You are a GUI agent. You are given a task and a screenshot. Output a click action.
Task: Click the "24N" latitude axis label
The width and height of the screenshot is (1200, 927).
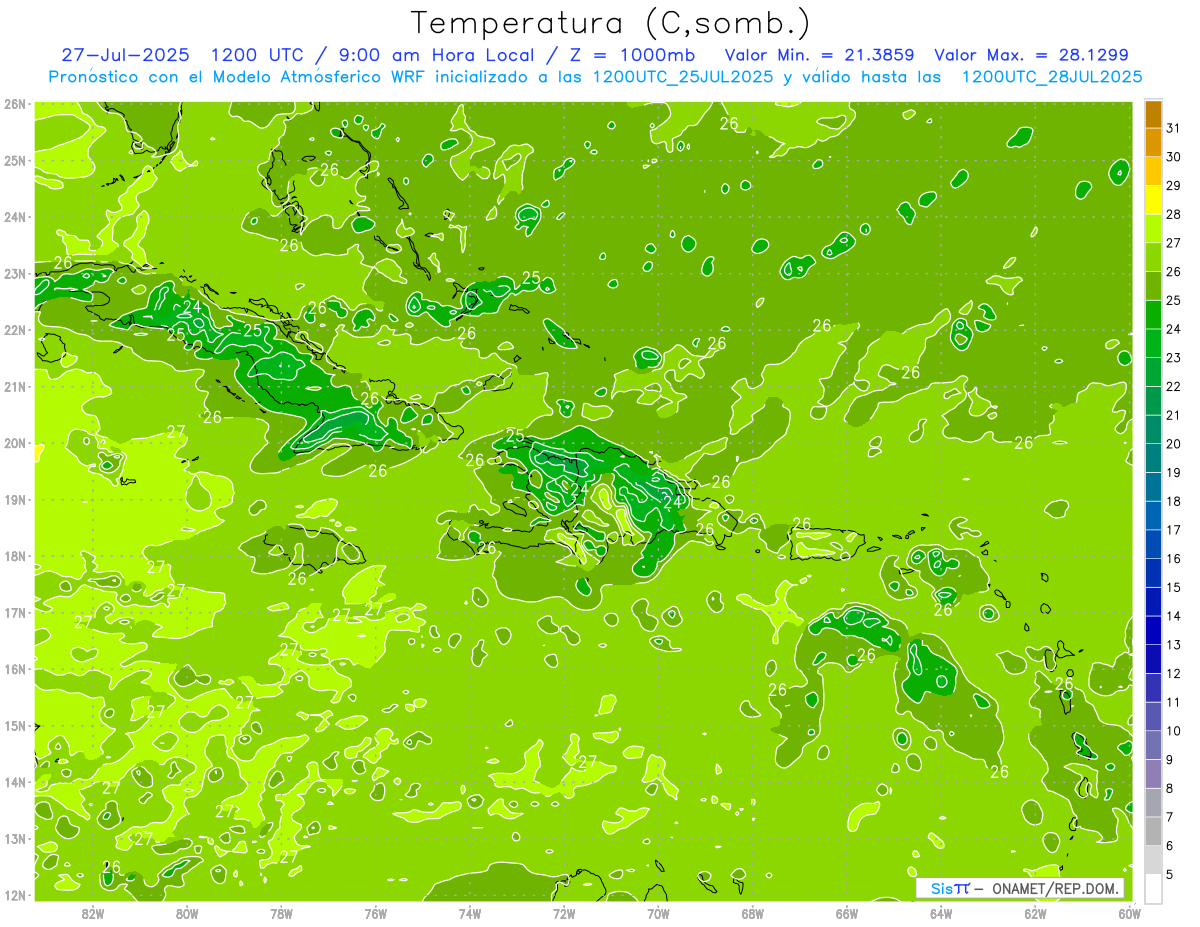15,217
